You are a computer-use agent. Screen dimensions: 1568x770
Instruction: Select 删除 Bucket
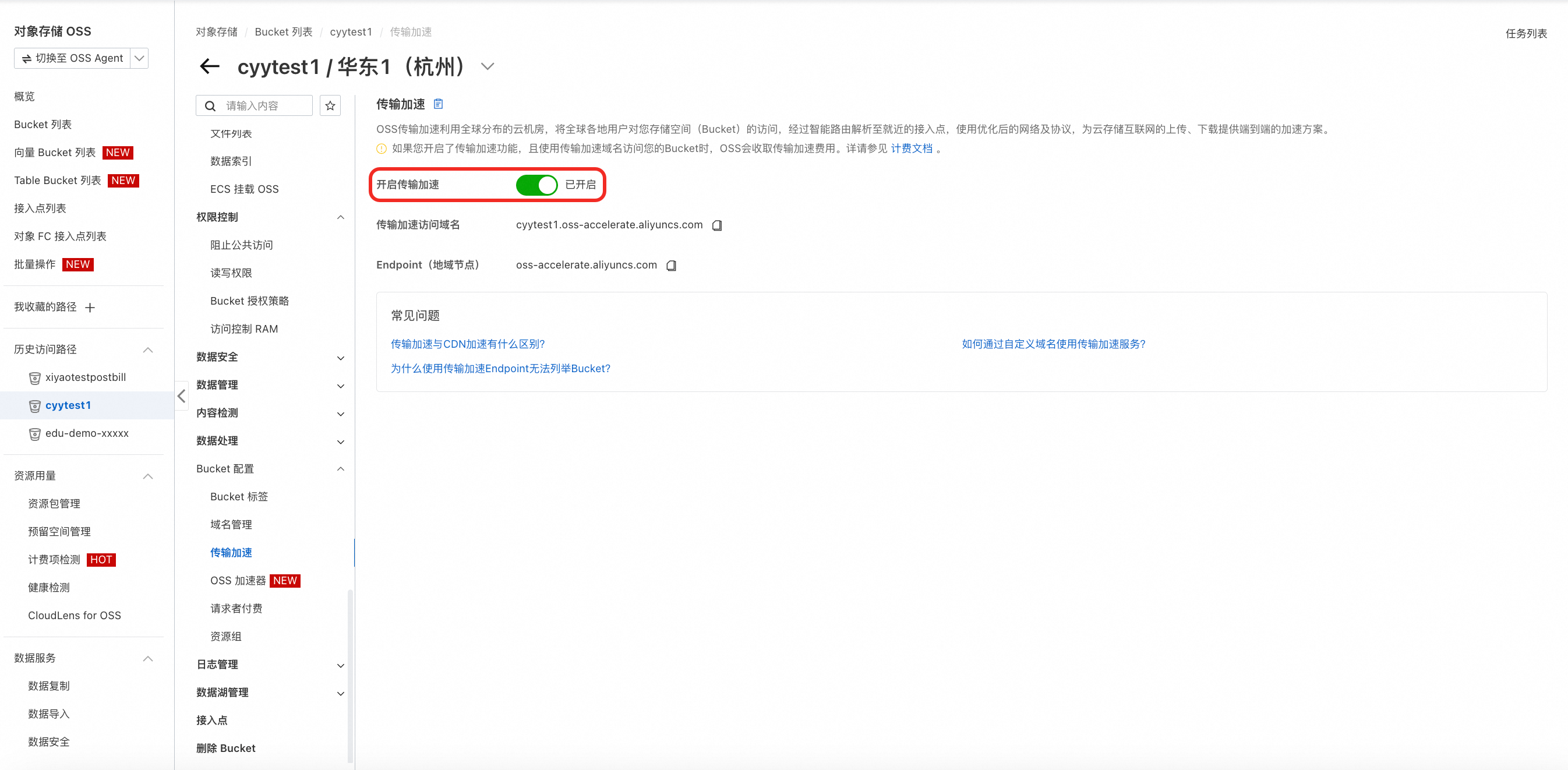[226, 748]
